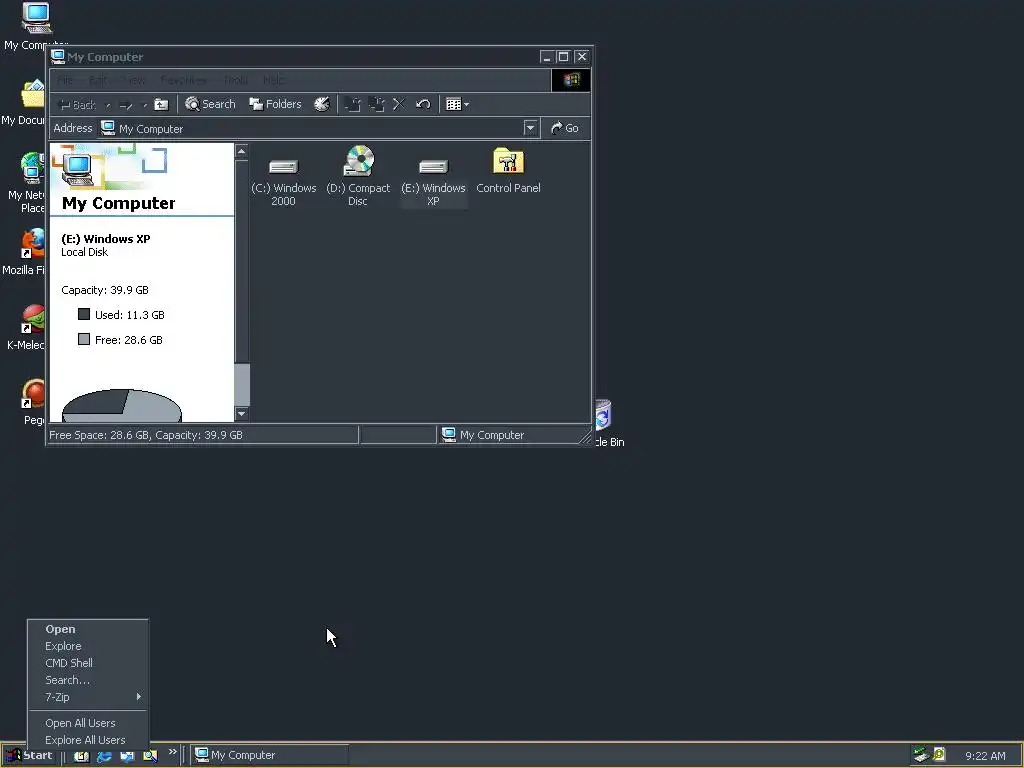This screenshot has width=1024, height=768.
Task: Click the network tray icon
Action: [921, 755]
